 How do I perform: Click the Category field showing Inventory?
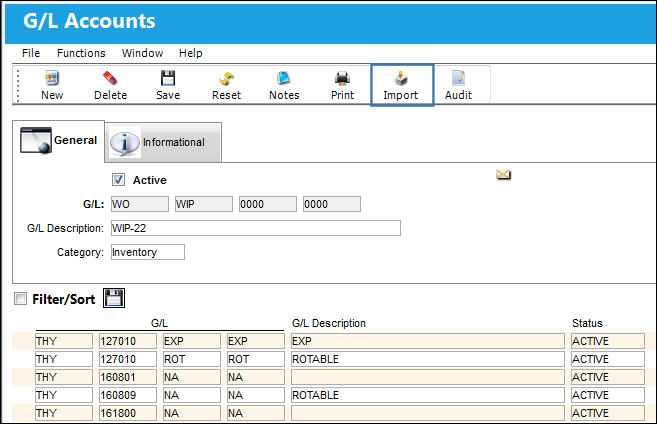(147, 252)
